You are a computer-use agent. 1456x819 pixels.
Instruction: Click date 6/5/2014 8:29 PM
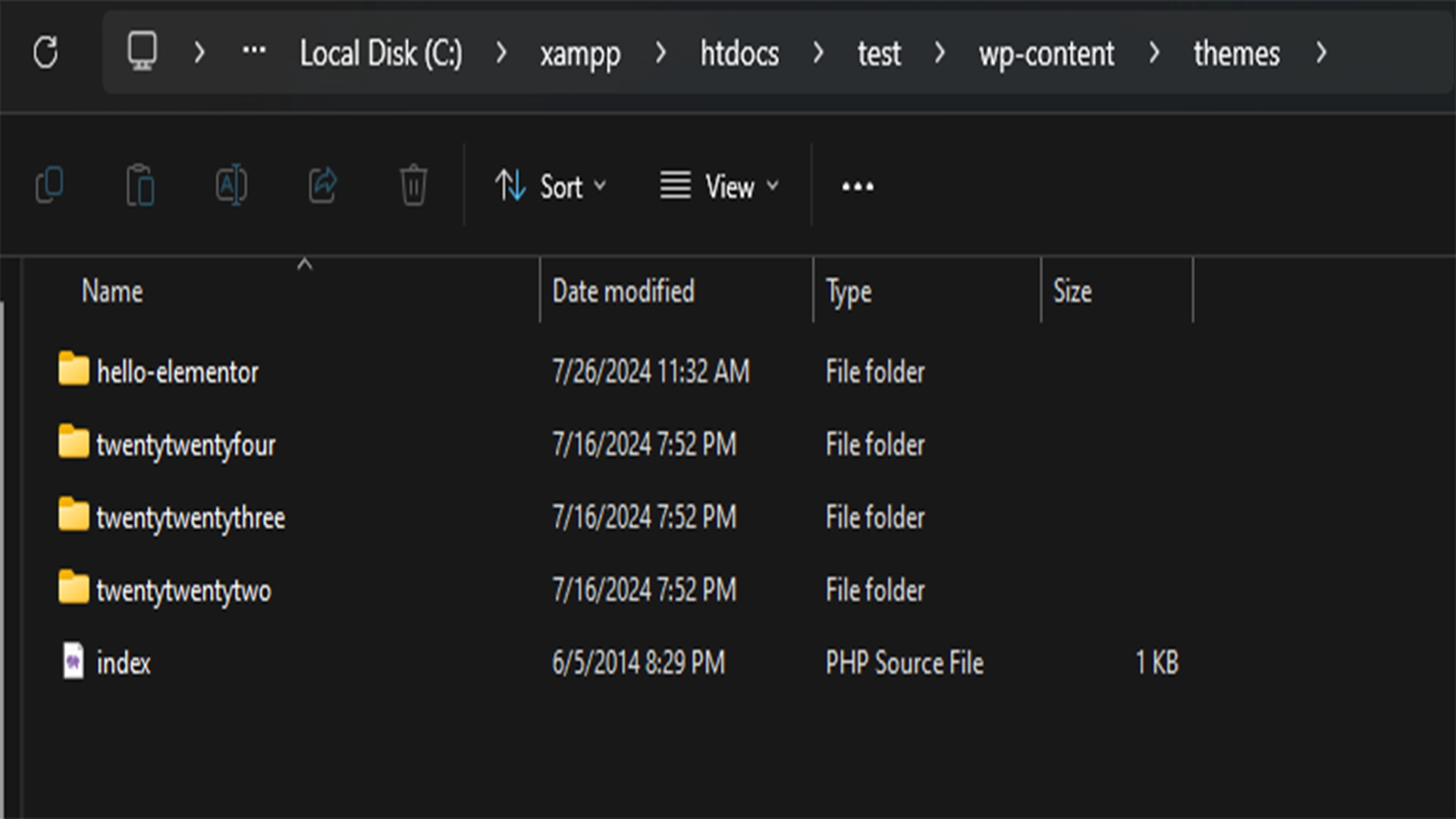coord(639,664)
